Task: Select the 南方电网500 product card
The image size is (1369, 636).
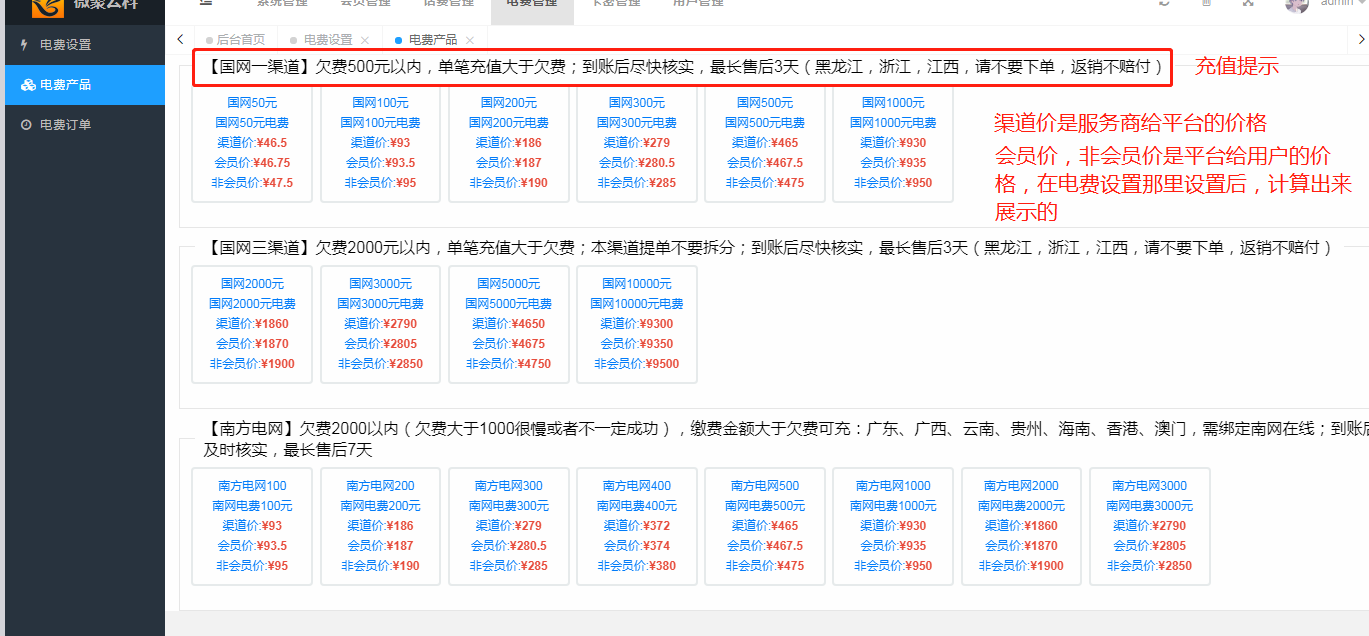Action: pos(764,526)
